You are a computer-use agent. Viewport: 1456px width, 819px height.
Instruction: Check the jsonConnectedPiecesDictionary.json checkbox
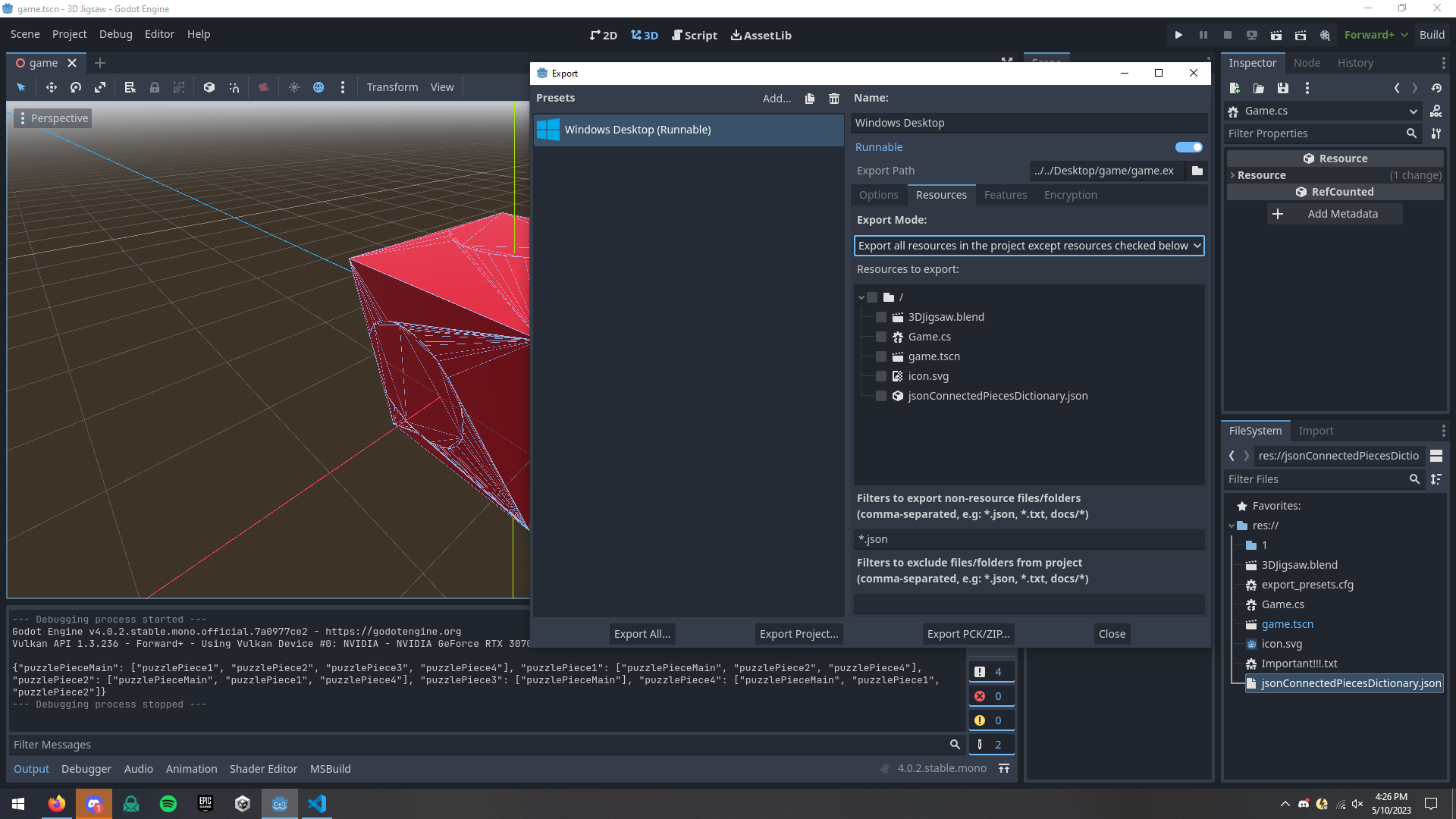click(x=880, y=396)
